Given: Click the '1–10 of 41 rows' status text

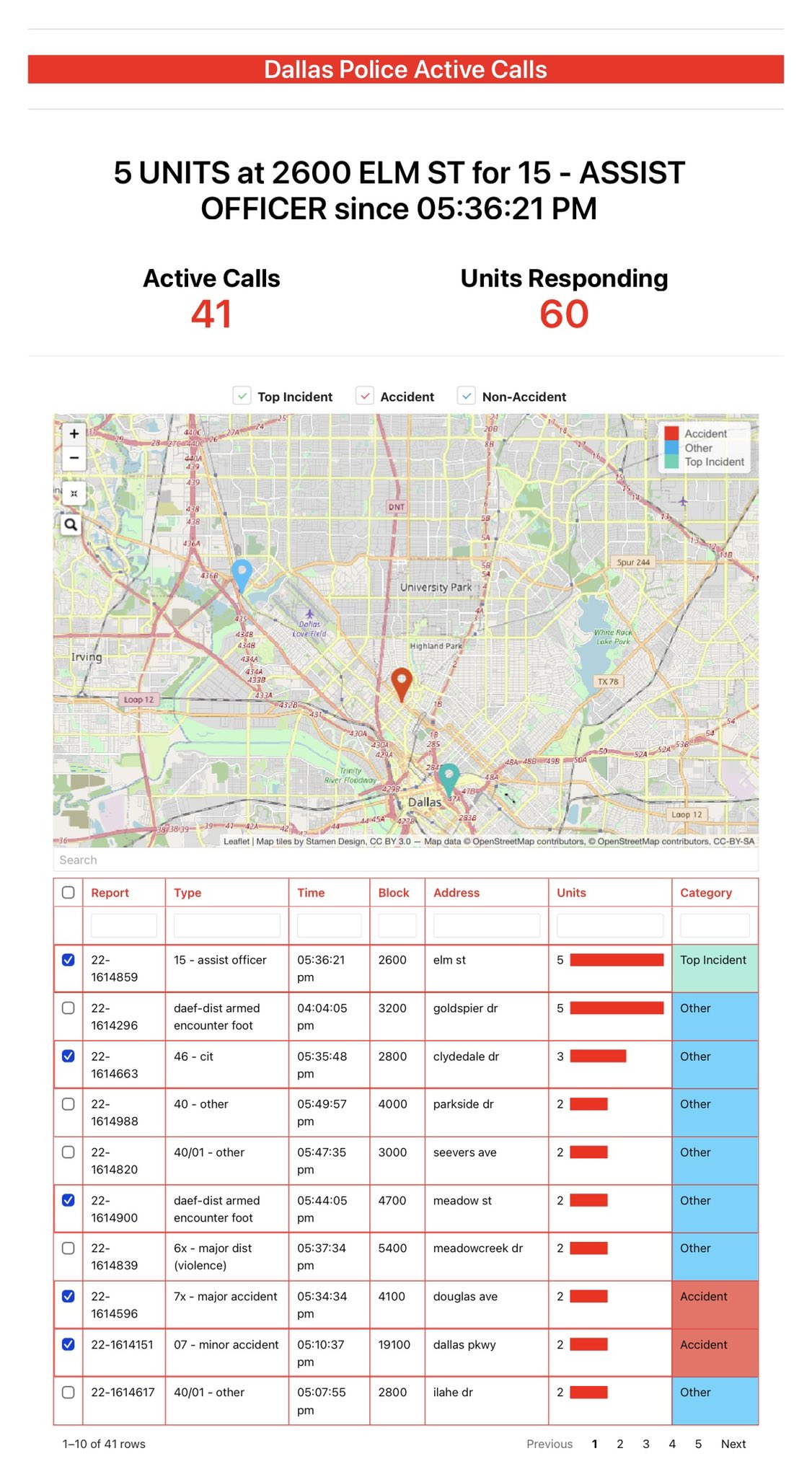Looking at the screenshot, I should coord(104,1444).
